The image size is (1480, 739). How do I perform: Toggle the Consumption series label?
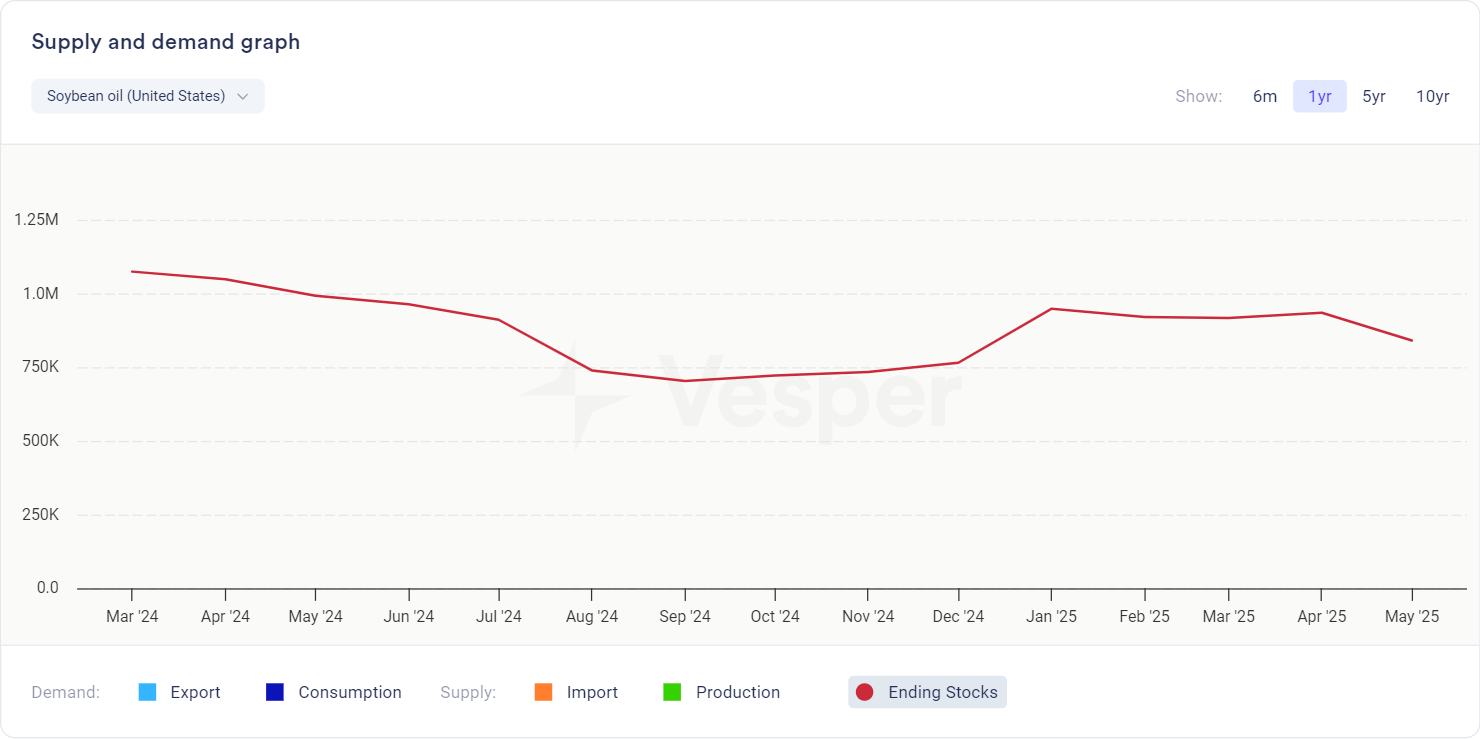[x=350, y=692]
